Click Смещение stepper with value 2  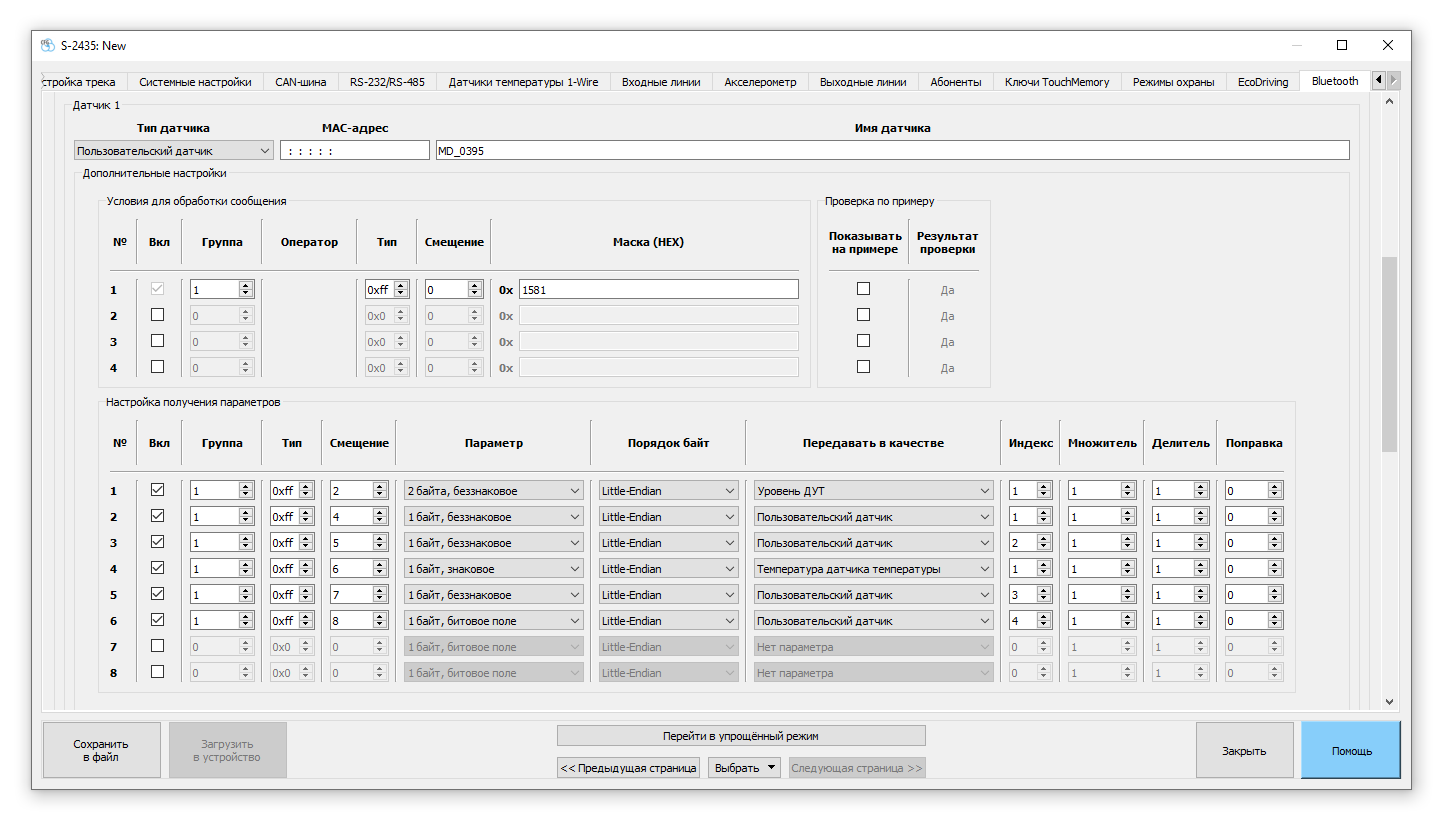point(358,491)
